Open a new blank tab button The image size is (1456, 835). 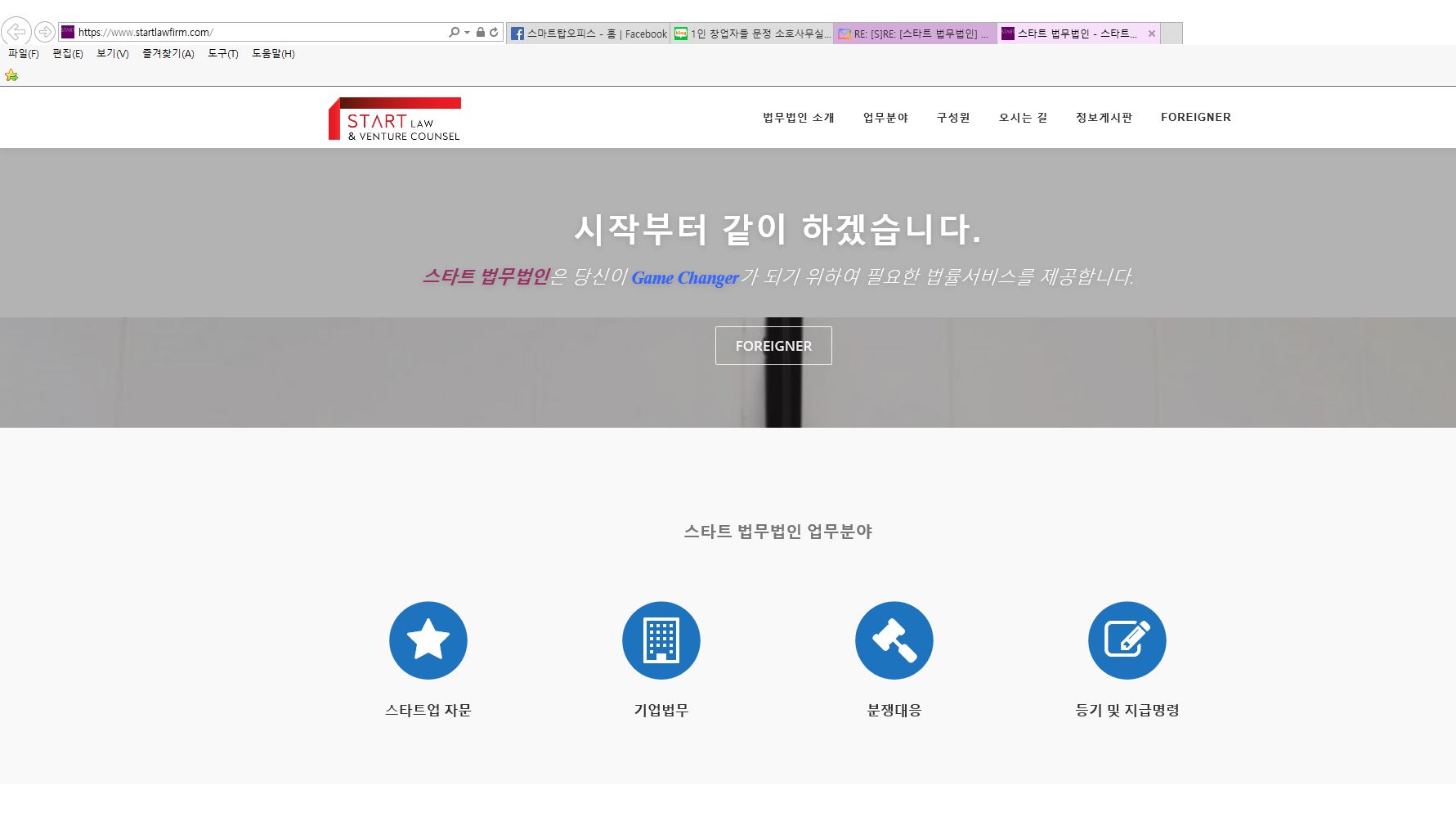pos(1172,34)
